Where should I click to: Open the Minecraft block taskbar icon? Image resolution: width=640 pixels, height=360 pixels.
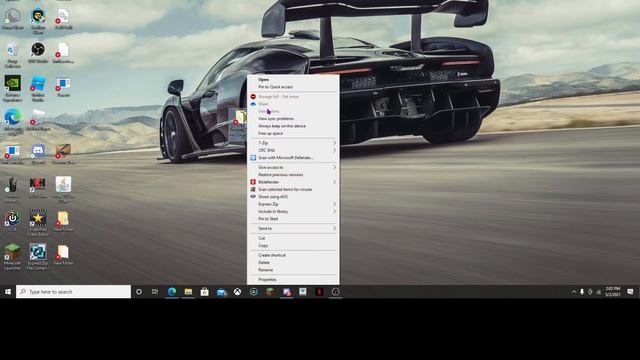[x=270, y=291]
